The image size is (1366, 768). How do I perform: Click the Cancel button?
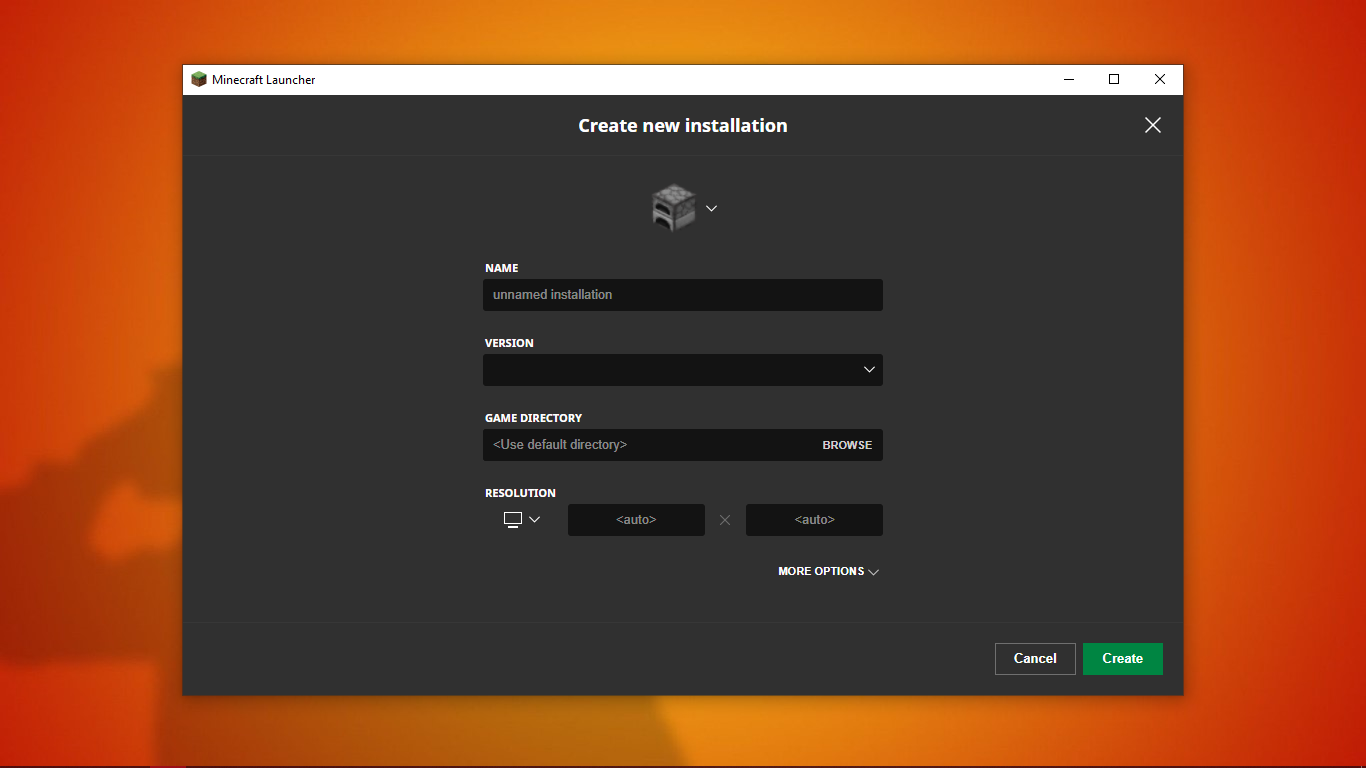(1035, 659)
